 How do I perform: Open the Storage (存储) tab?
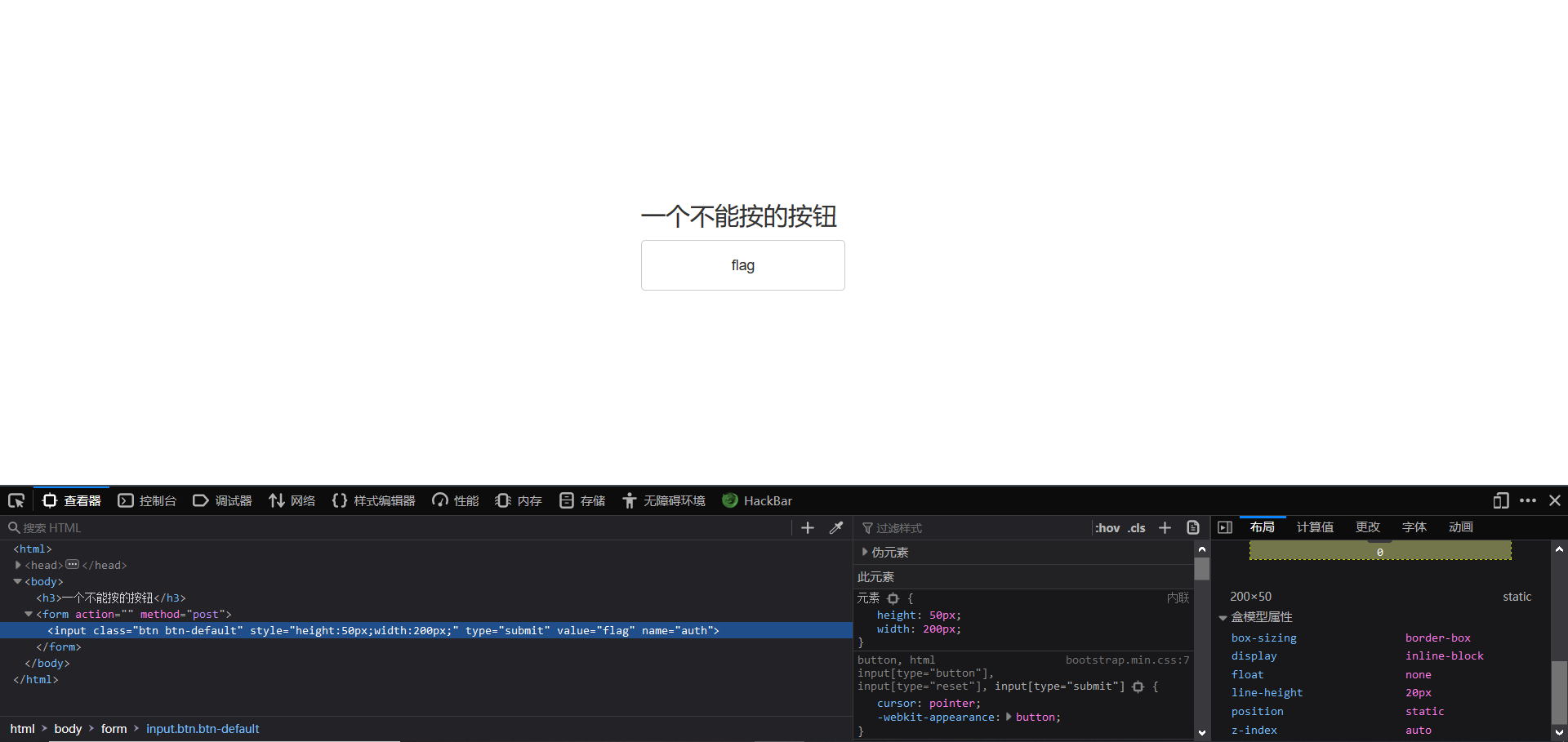pos(582,500)
